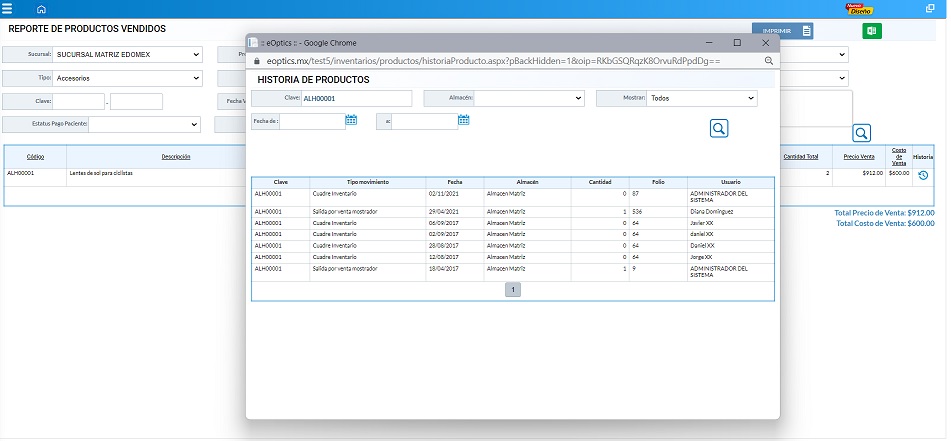Click the Folio column header
951x441 pixels.
click(658, 182)
